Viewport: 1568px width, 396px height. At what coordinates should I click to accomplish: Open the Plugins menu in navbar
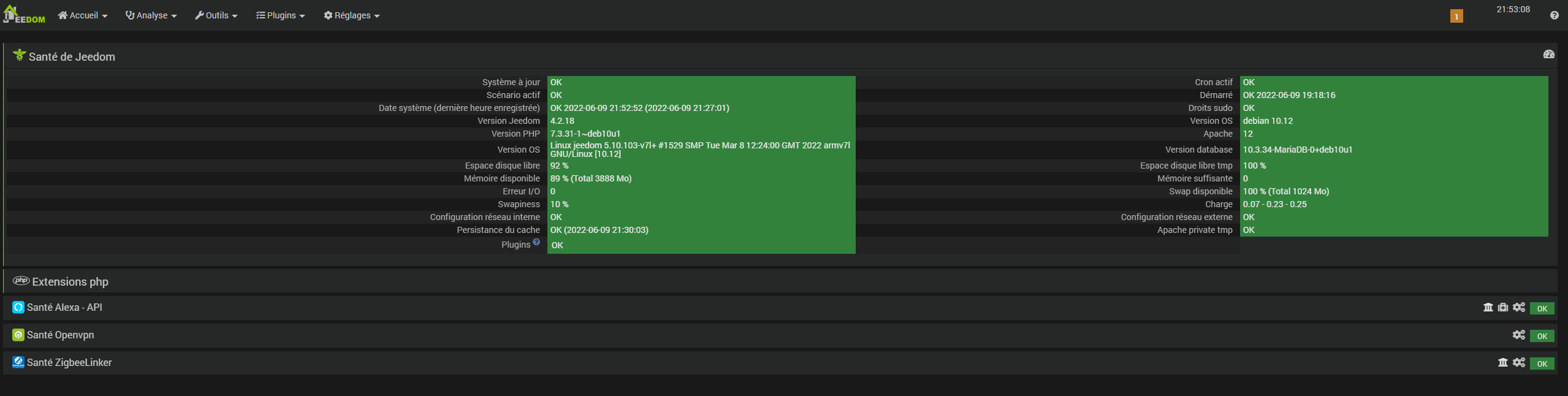tap(281, 15)
